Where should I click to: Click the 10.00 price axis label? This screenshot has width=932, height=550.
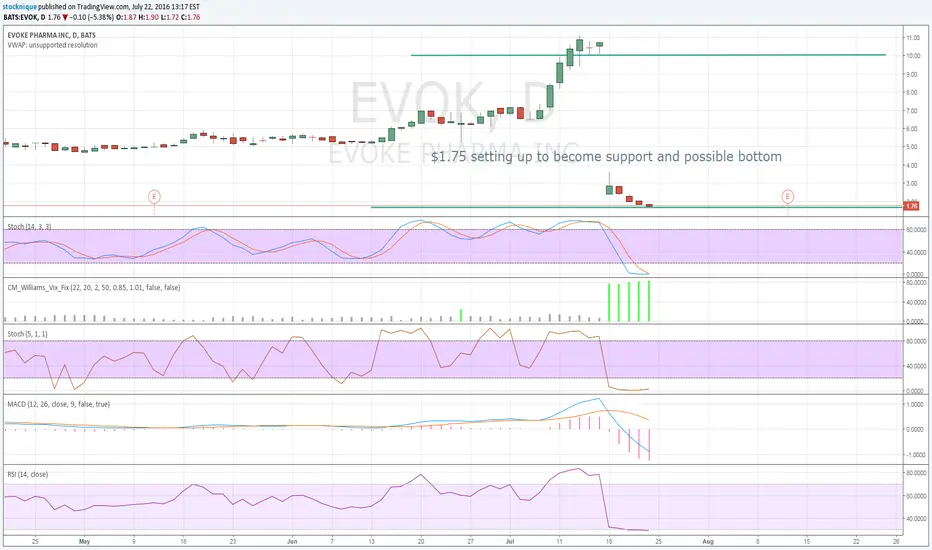coord(912,56)
